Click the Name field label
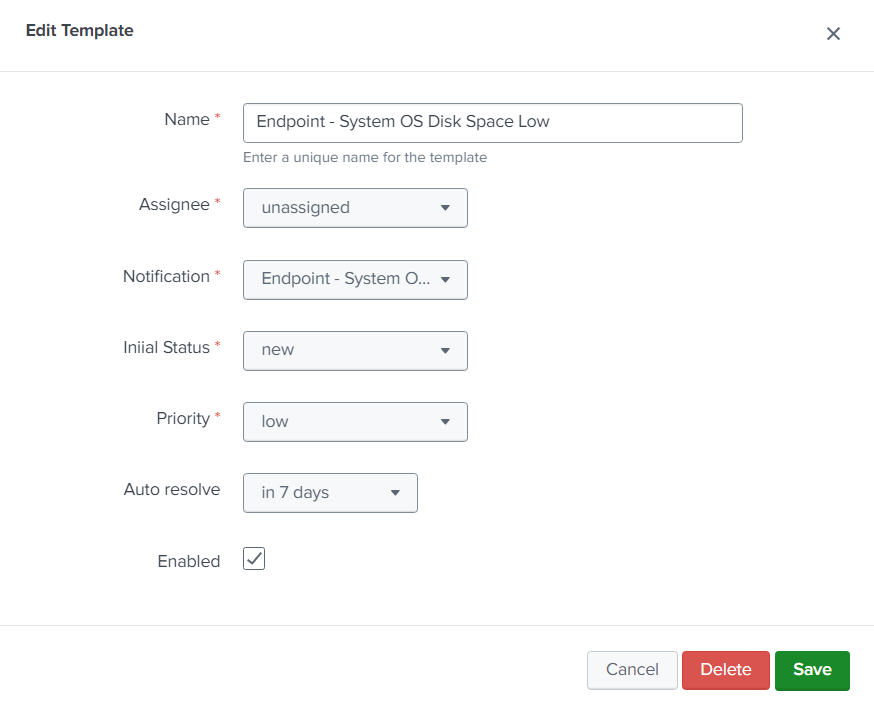Screen dimensions: 874x710 [x=187, y=119]
